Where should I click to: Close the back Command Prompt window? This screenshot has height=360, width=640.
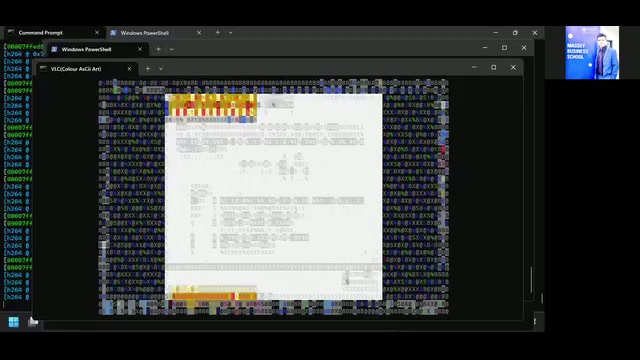535,33
